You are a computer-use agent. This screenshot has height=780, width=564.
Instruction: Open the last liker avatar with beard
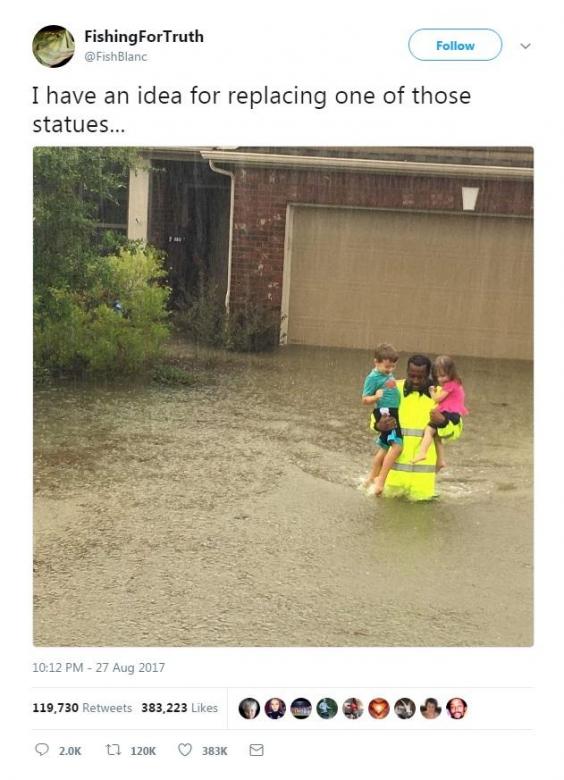(456, 708)
